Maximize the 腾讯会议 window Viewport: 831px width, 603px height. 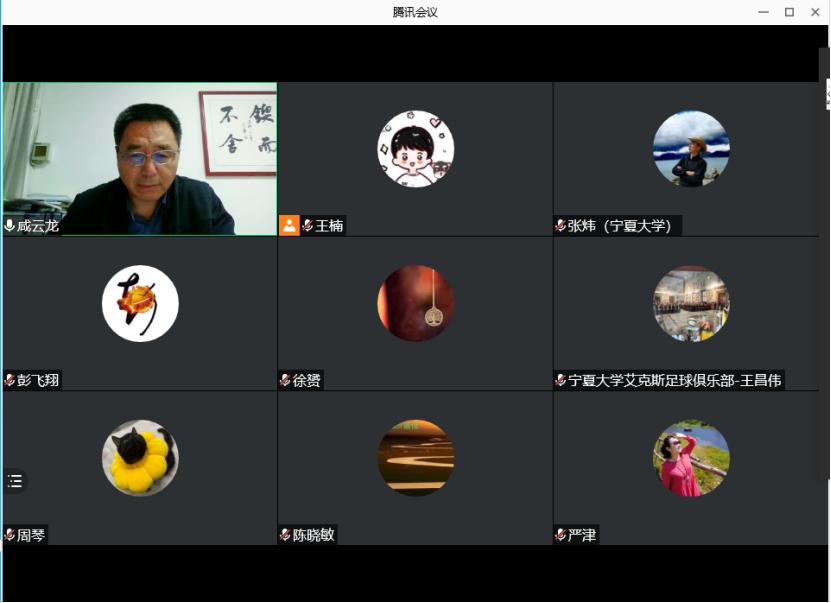[x=789, y=12]
